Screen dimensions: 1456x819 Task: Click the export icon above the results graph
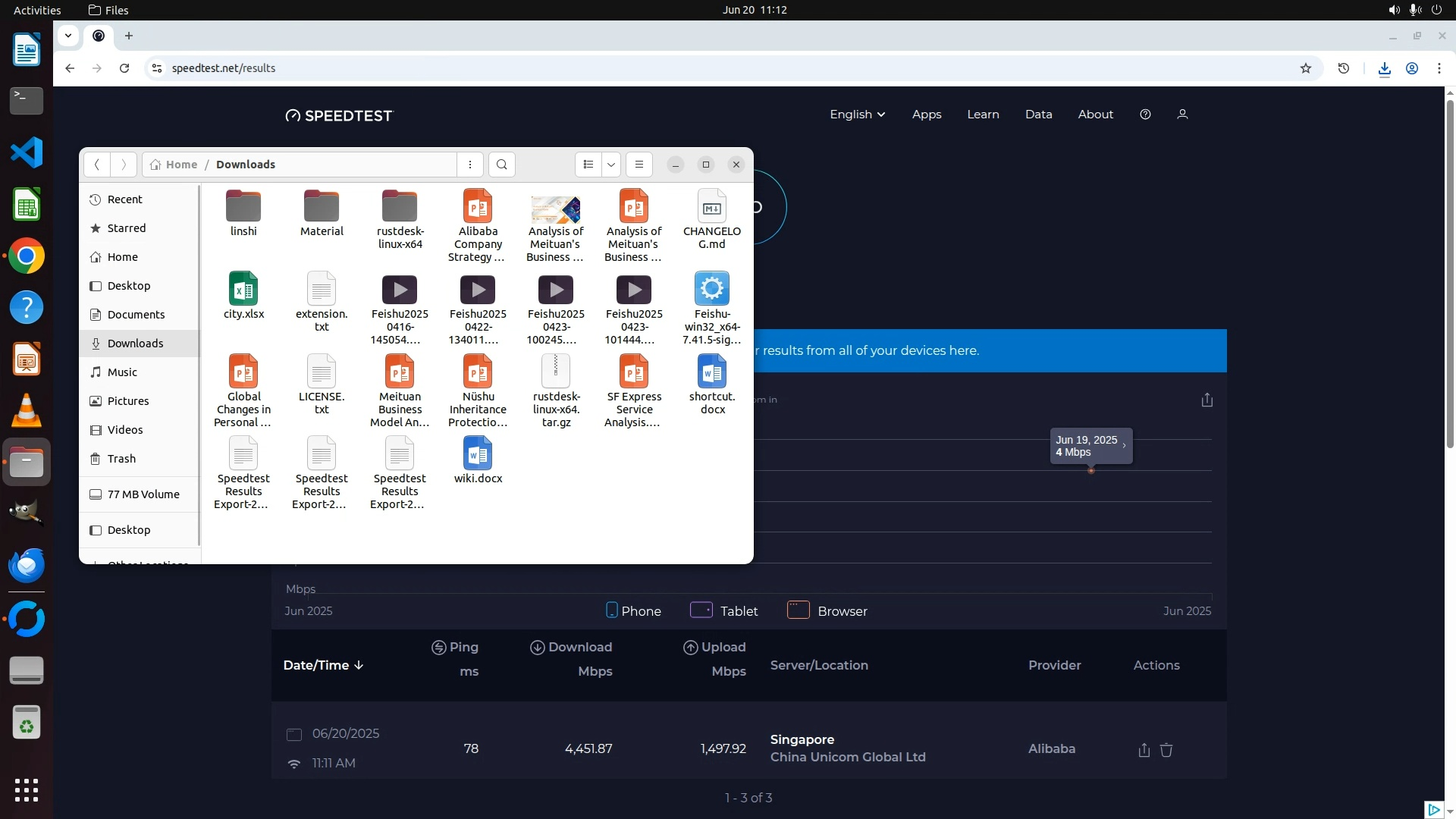pos(1207,400)
